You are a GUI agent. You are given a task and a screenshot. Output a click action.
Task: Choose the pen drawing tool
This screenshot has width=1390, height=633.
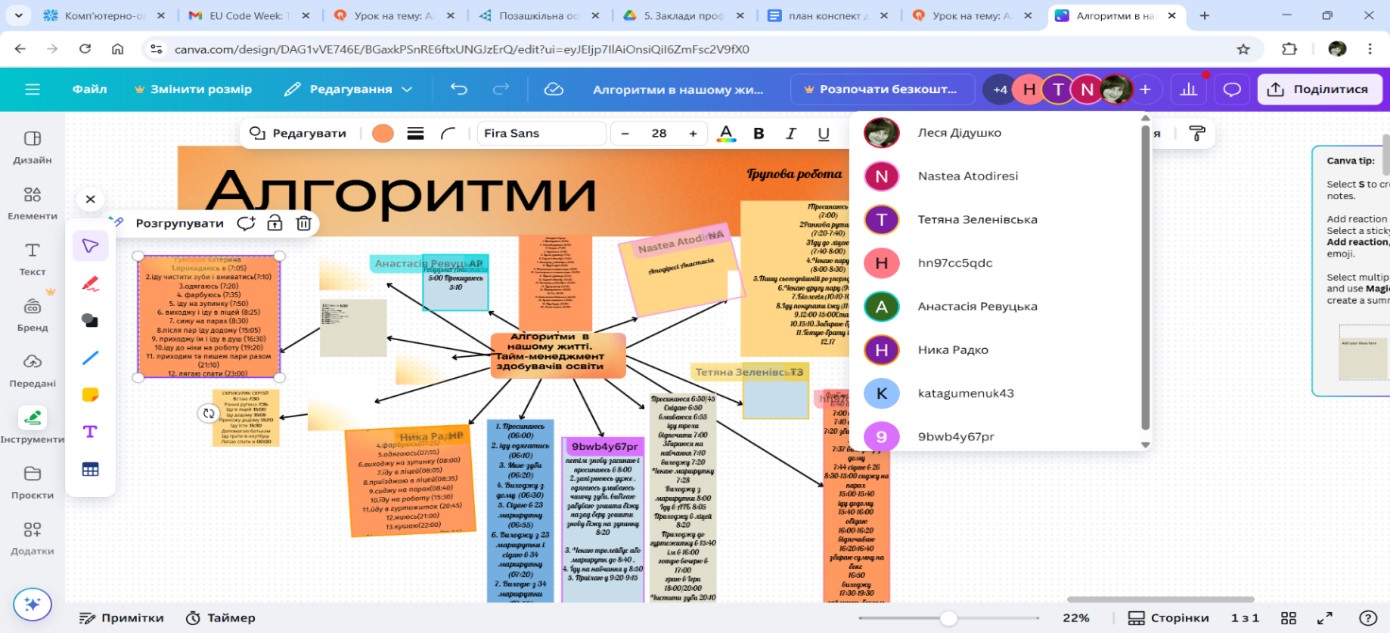90,283
